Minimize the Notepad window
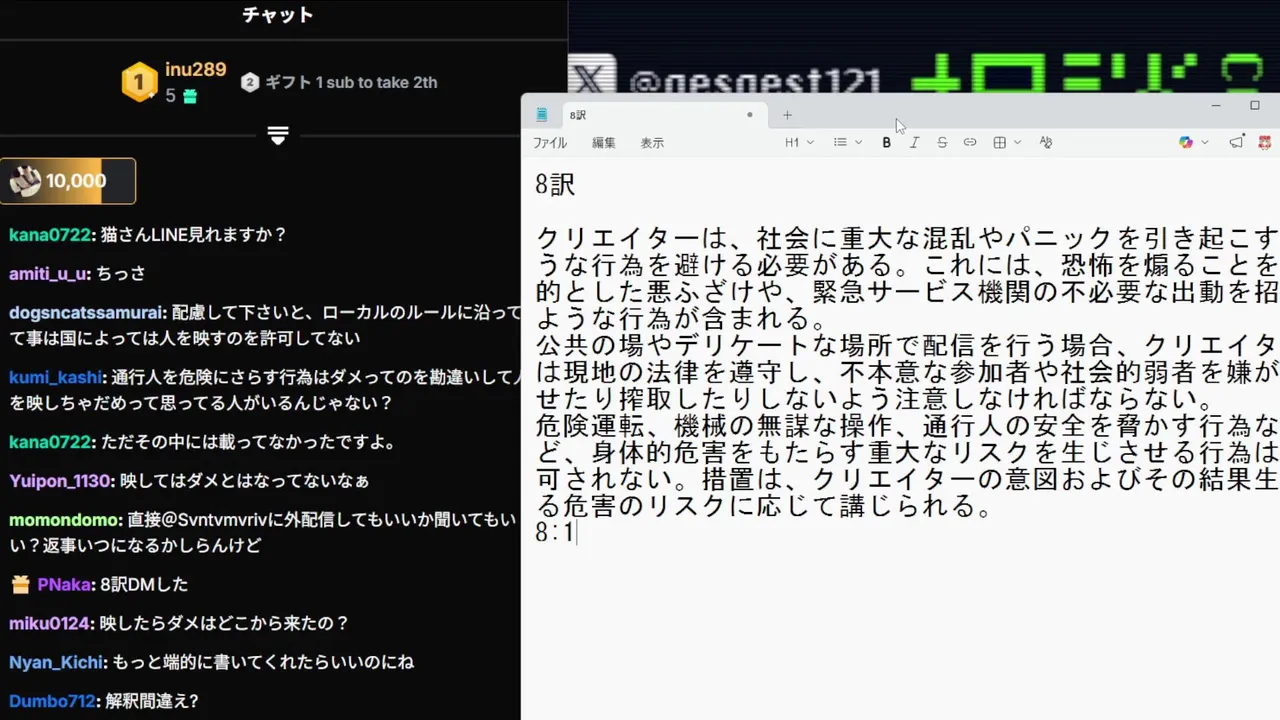The height and width of the screenshot is (720, 1280). [1216, 105]
